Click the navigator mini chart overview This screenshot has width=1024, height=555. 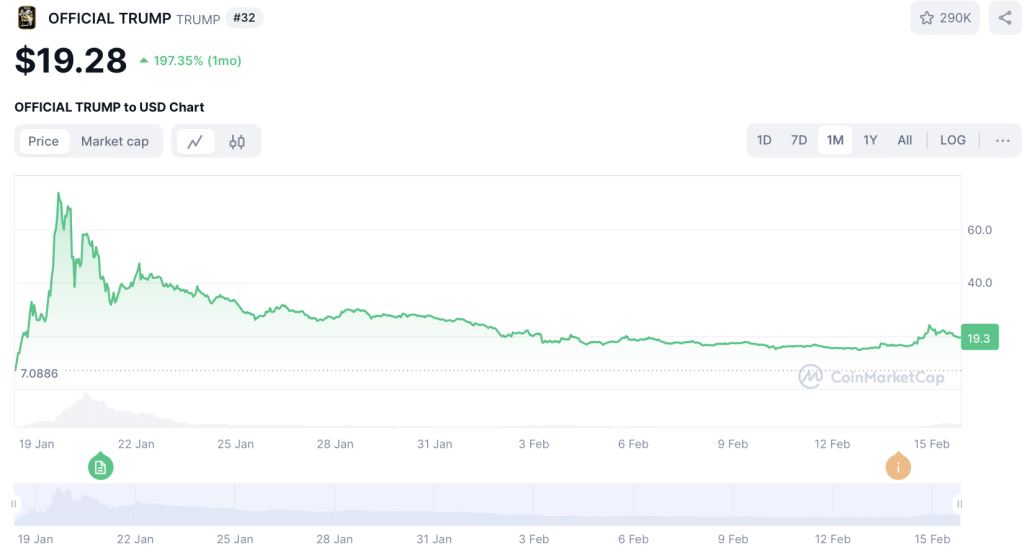pyautogui.click(x=487, y=504)
